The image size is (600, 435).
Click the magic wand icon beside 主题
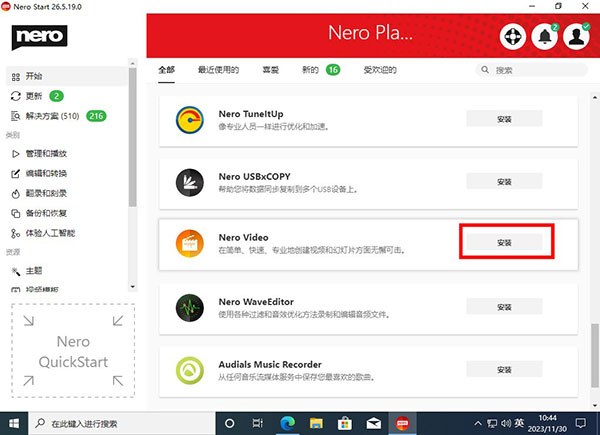pyautogui.click(x=16, y=271)
